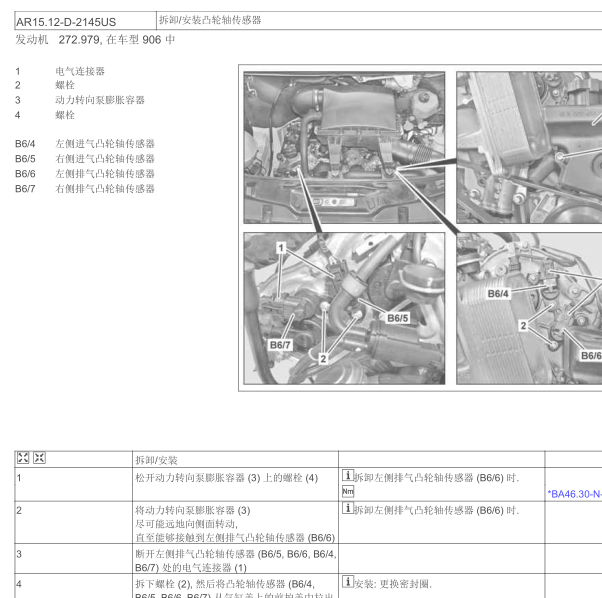Click the info icon in step 1 row
The width and height of the screenshot is (602, 598).
coord(347,475)
